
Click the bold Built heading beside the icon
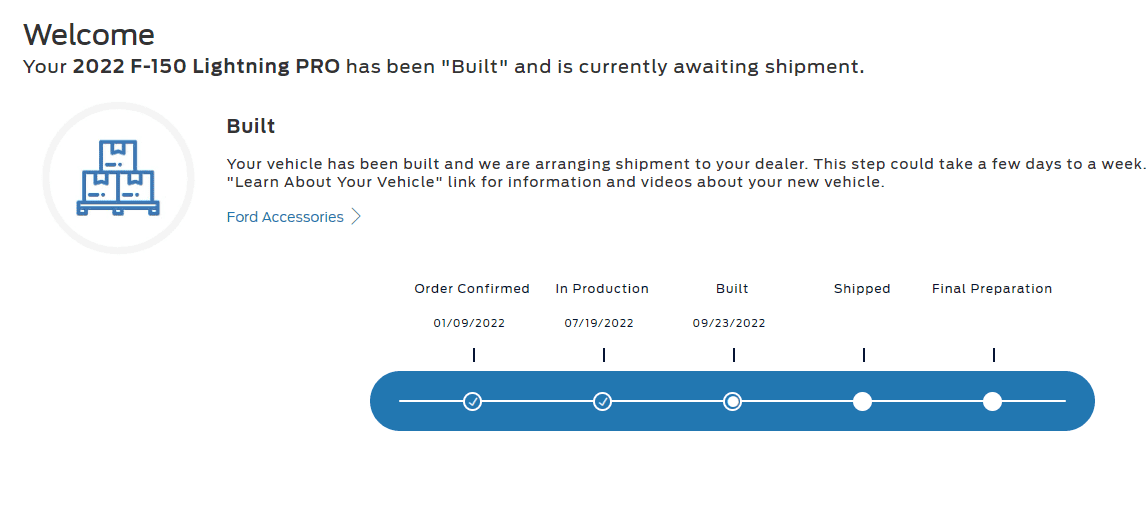(251, 127)
